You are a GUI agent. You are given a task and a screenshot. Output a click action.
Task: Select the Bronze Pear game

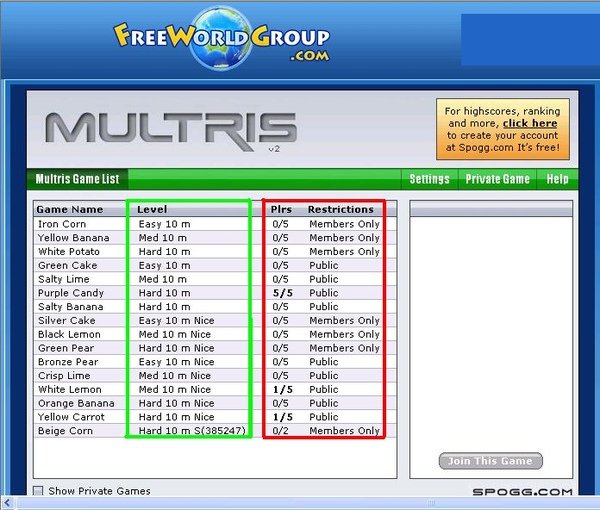coord(215,362)
